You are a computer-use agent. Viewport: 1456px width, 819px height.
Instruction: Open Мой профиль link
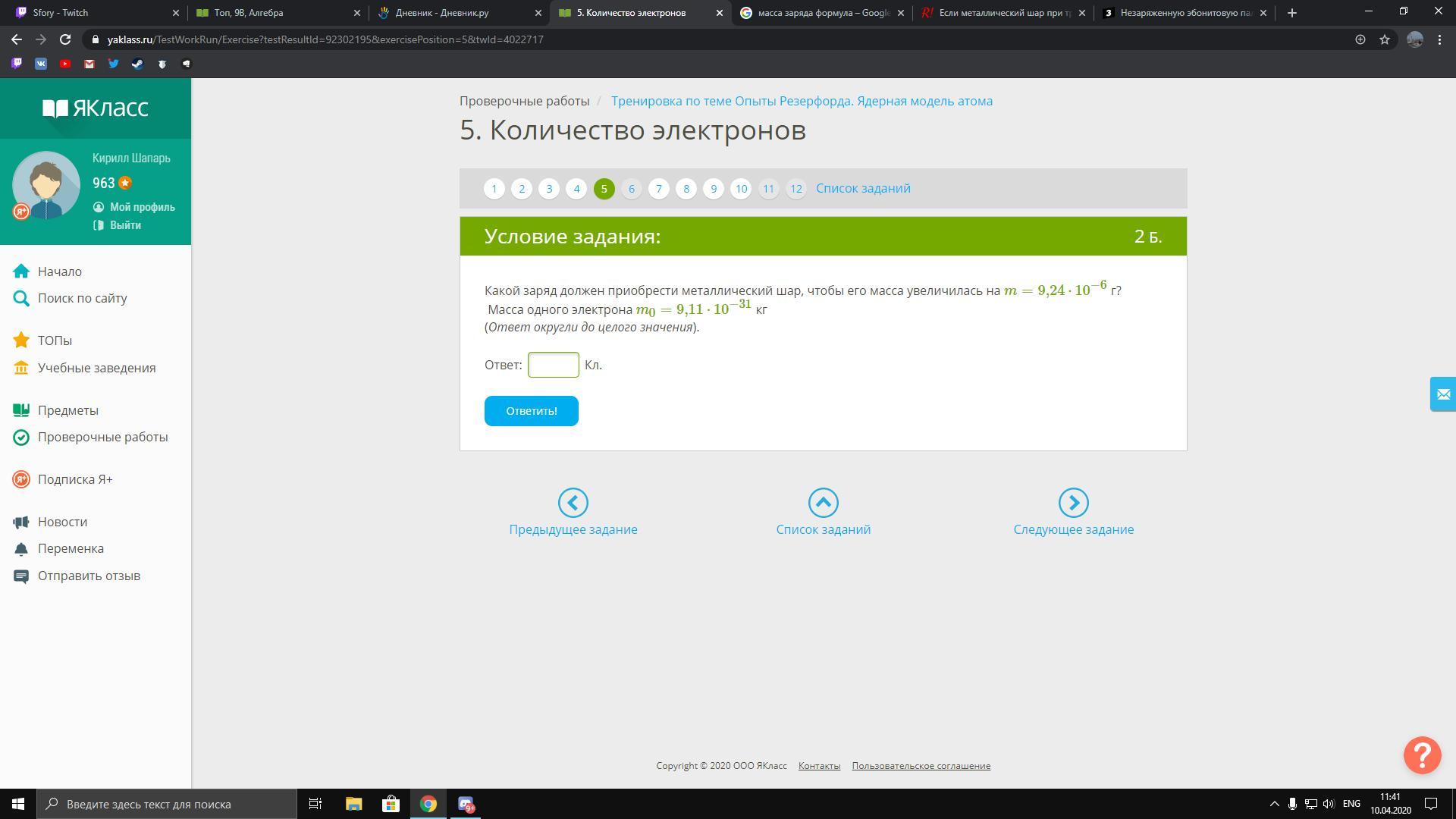tap(142, 207)
